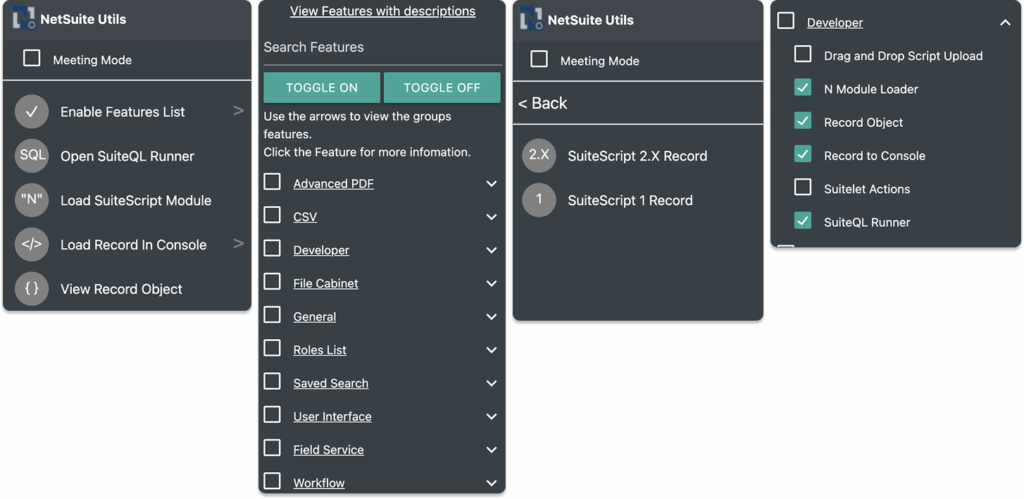This screenshot has width=1024, height=499.
Task: Click the Field Service feature link
Action: click(328, 450)
